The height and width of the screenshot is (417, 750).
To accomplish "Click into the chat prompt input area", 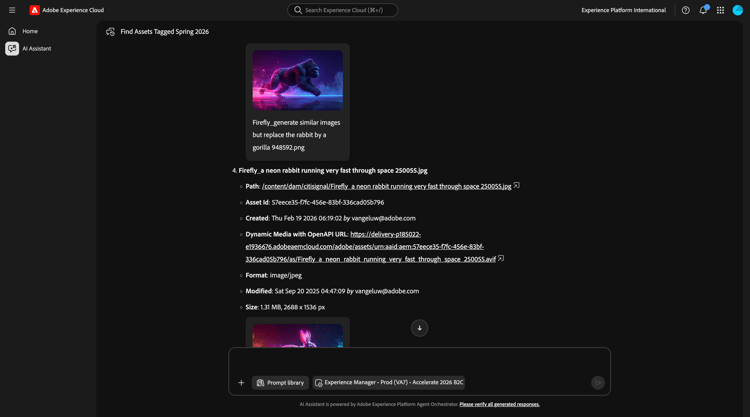I will pos(419,362).
